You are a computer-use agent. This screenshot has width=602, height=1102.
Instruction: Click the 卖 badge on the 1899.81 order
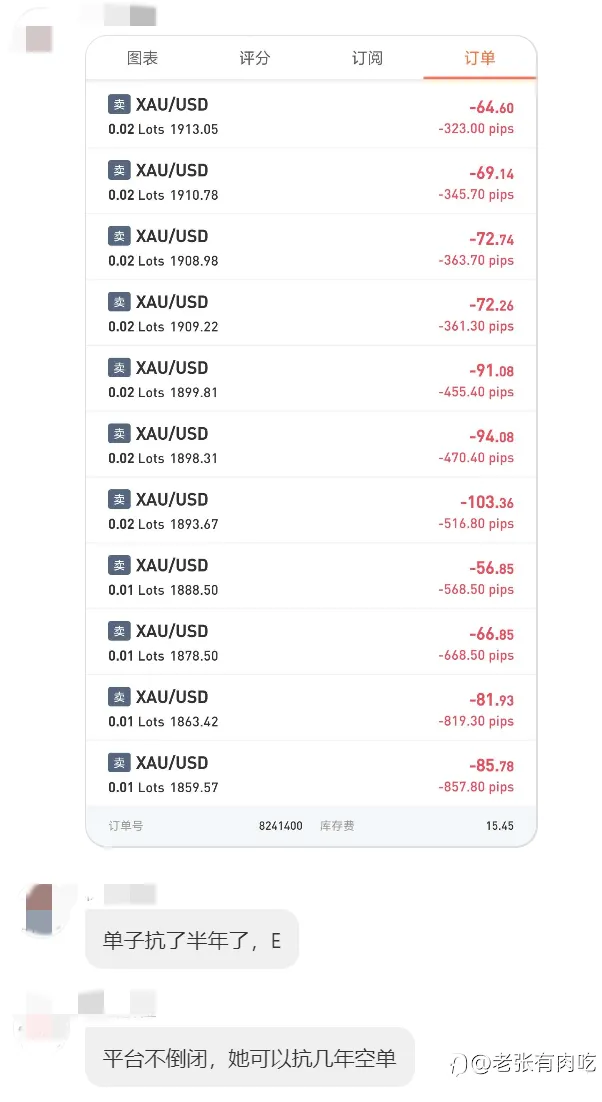[x=119, y=368]
